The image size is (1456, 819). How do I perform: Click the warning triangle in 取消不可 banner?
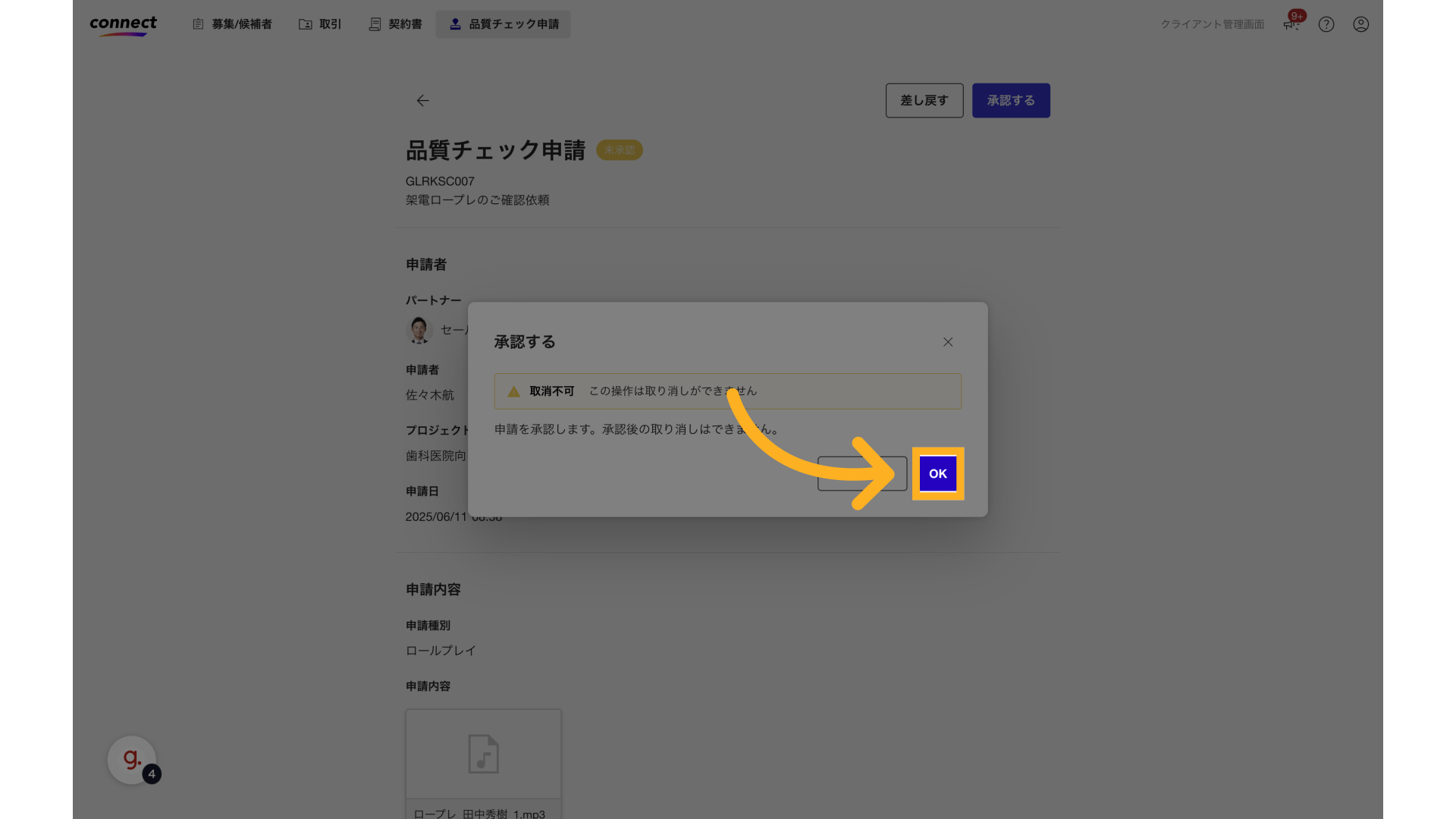pyautogui.click(x=514, y=391)
